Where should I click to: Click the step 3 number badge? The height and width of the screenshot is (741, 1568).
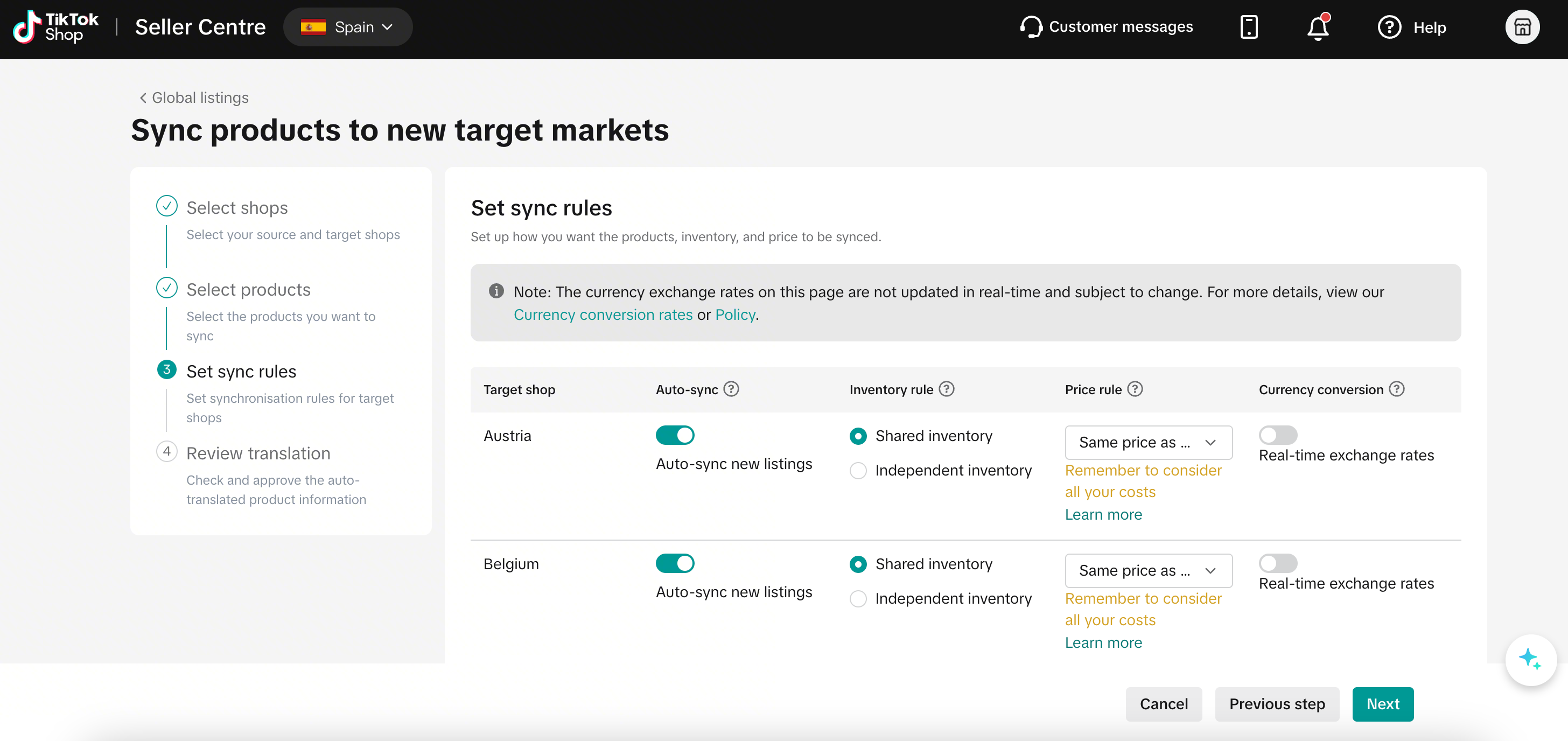[x=166, y=369]
